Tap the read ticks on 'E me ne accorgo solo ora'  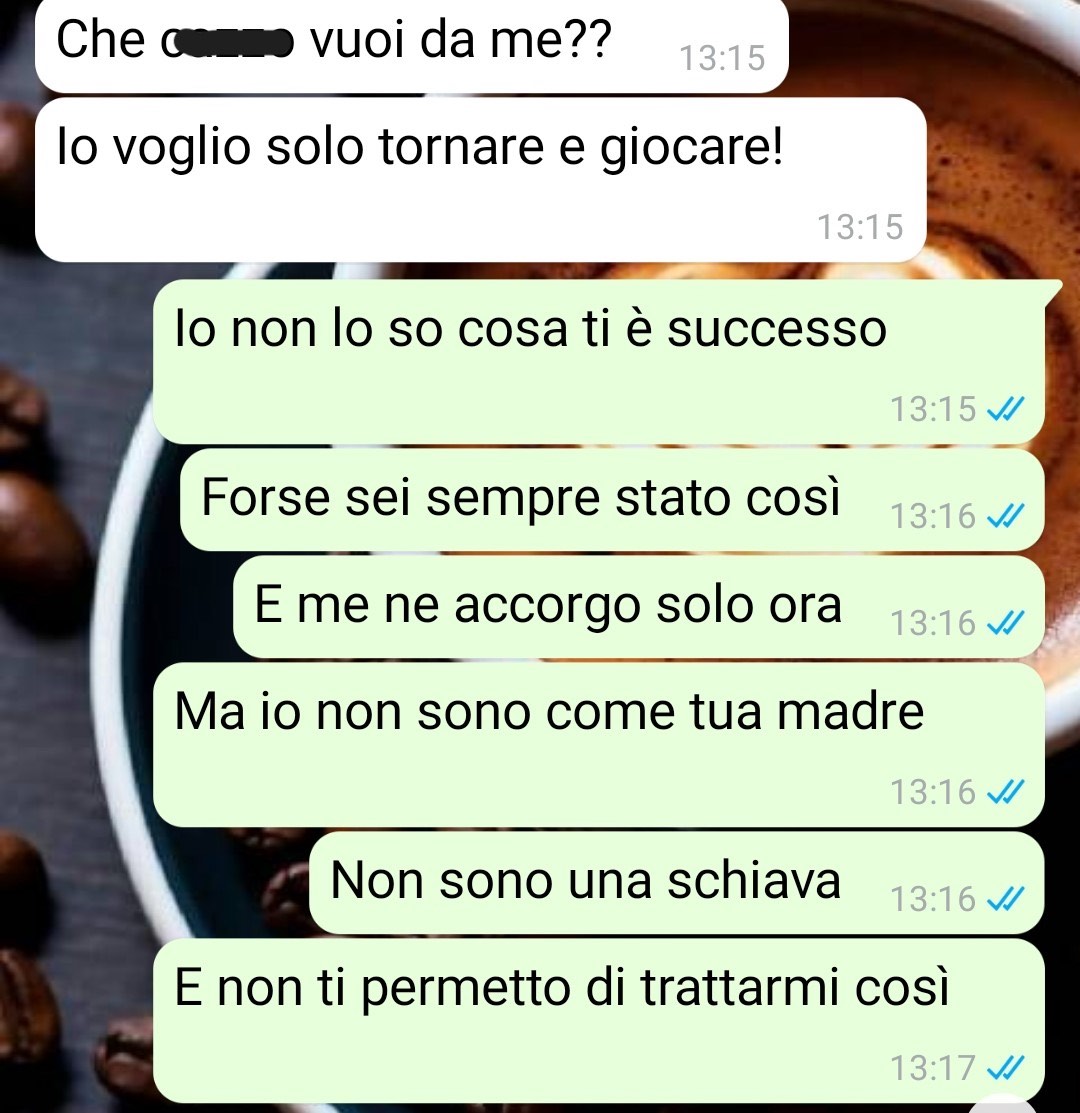coord(1006,623)
